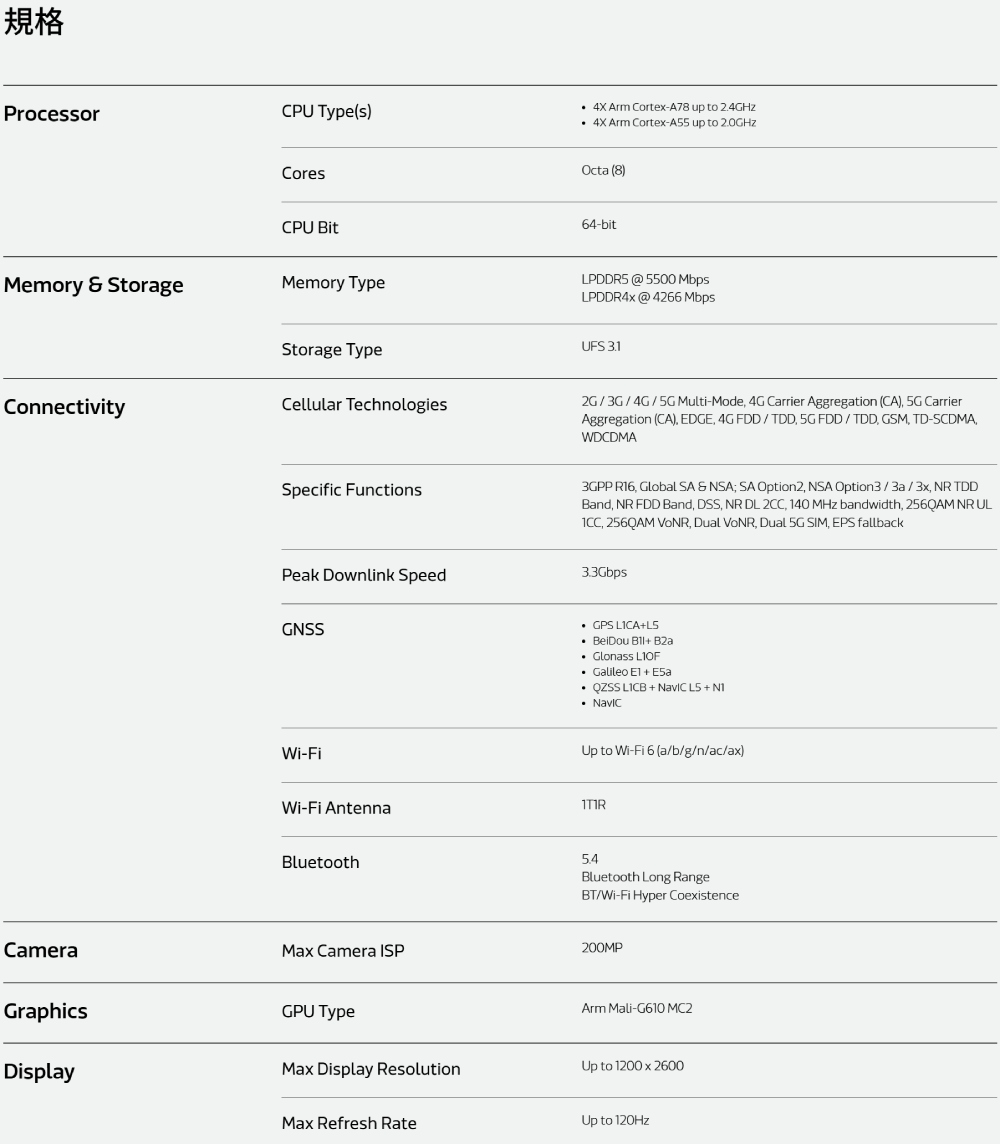The image size is (1000, 1144).
Task: Click the Cellular Technologies row label
Action: coord(364,405)
